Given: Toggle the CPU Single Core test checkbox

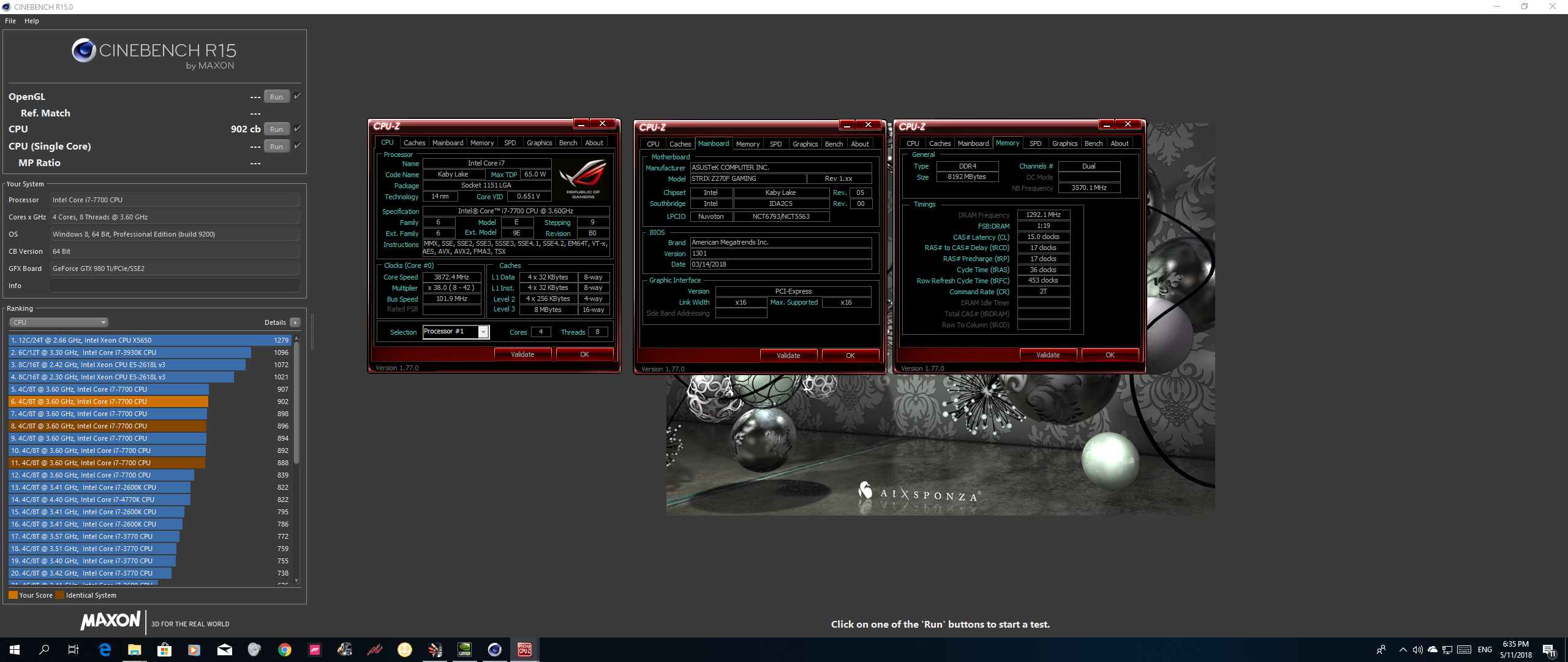Looking at the screenshot, I should click(297, 146).
